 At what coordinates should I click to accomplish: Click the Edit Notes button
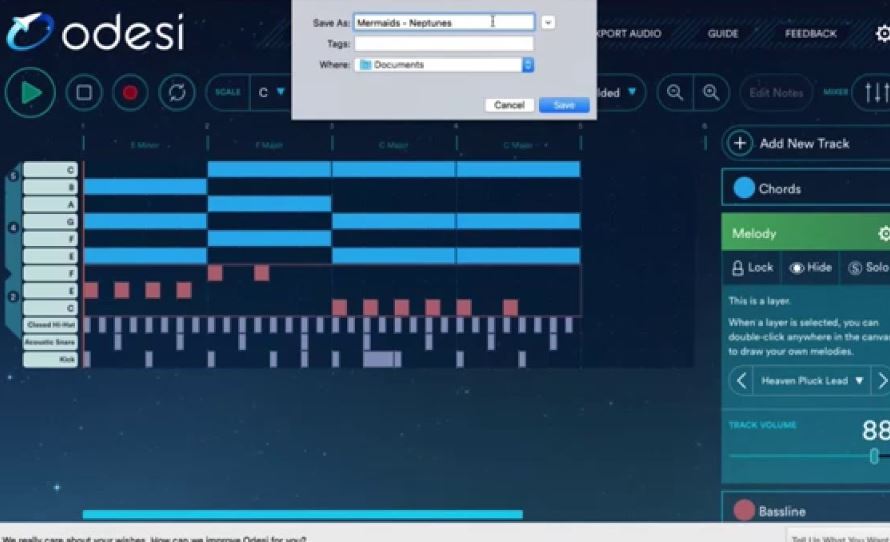point(776,93)
